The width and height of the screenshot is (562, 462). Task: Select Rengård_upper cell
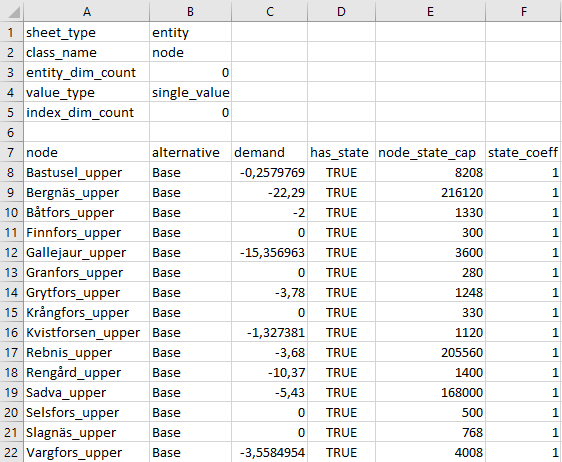click(87, 372)
